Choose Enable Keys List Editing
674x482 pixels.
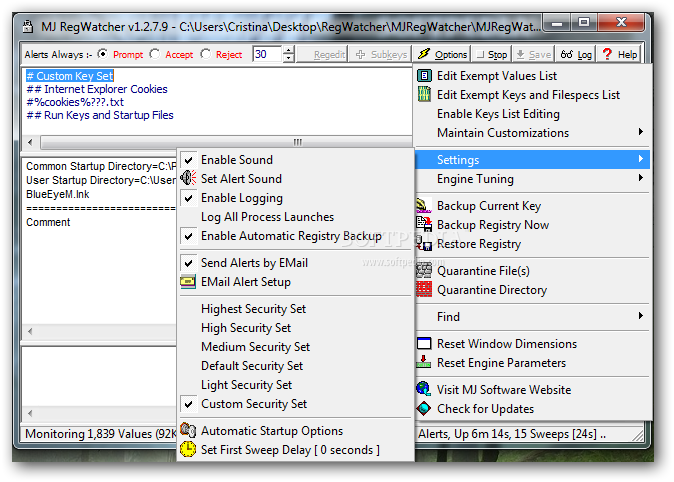point(533,114)
